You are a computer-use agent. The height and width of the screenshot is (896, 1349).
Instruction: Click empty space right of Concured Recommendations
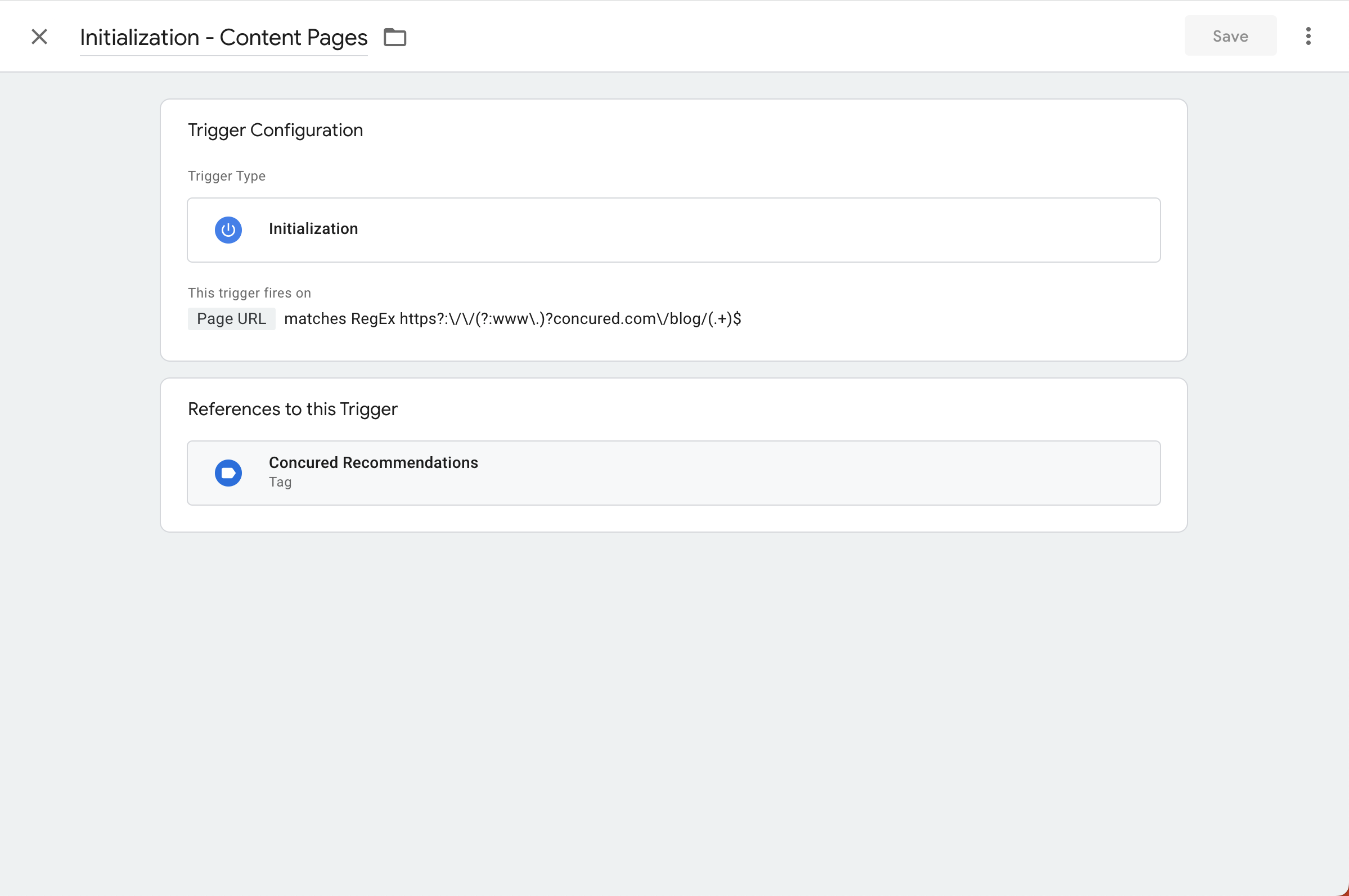(800, 473)
